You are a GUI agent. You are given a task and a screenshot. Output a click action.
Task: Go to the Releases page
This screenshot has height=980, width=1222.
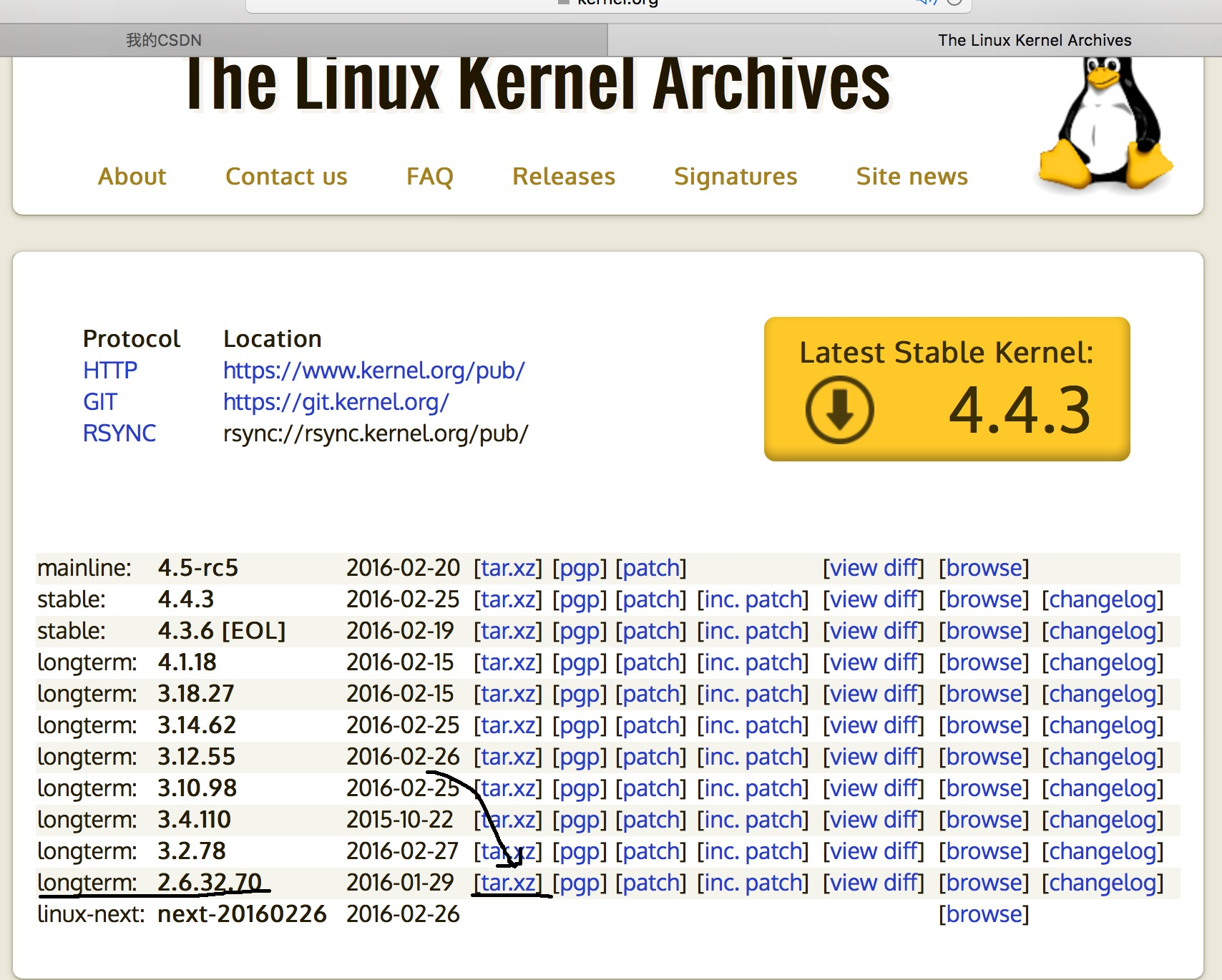(x=564, y=176)
